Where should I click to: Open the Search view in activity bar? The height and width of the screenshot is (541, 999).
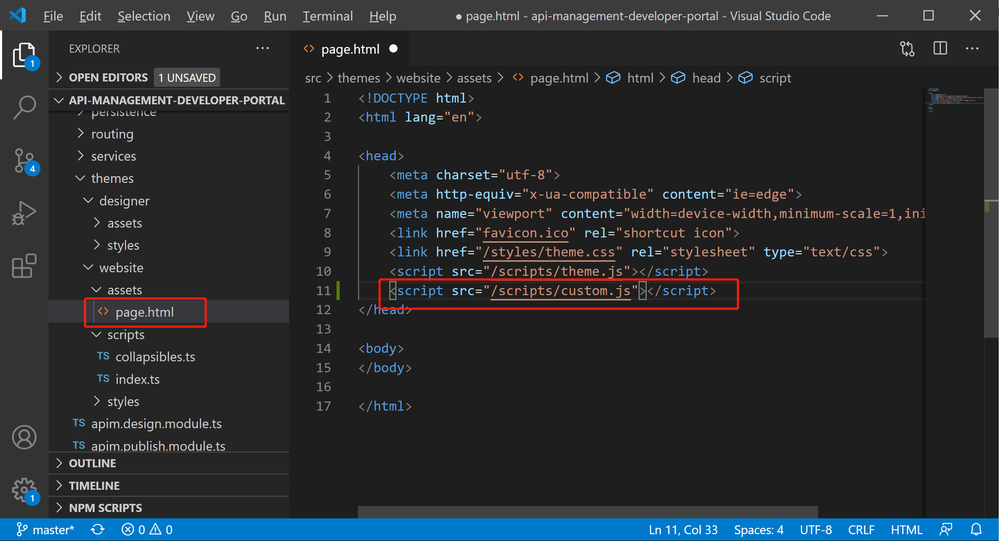(24, 107)
